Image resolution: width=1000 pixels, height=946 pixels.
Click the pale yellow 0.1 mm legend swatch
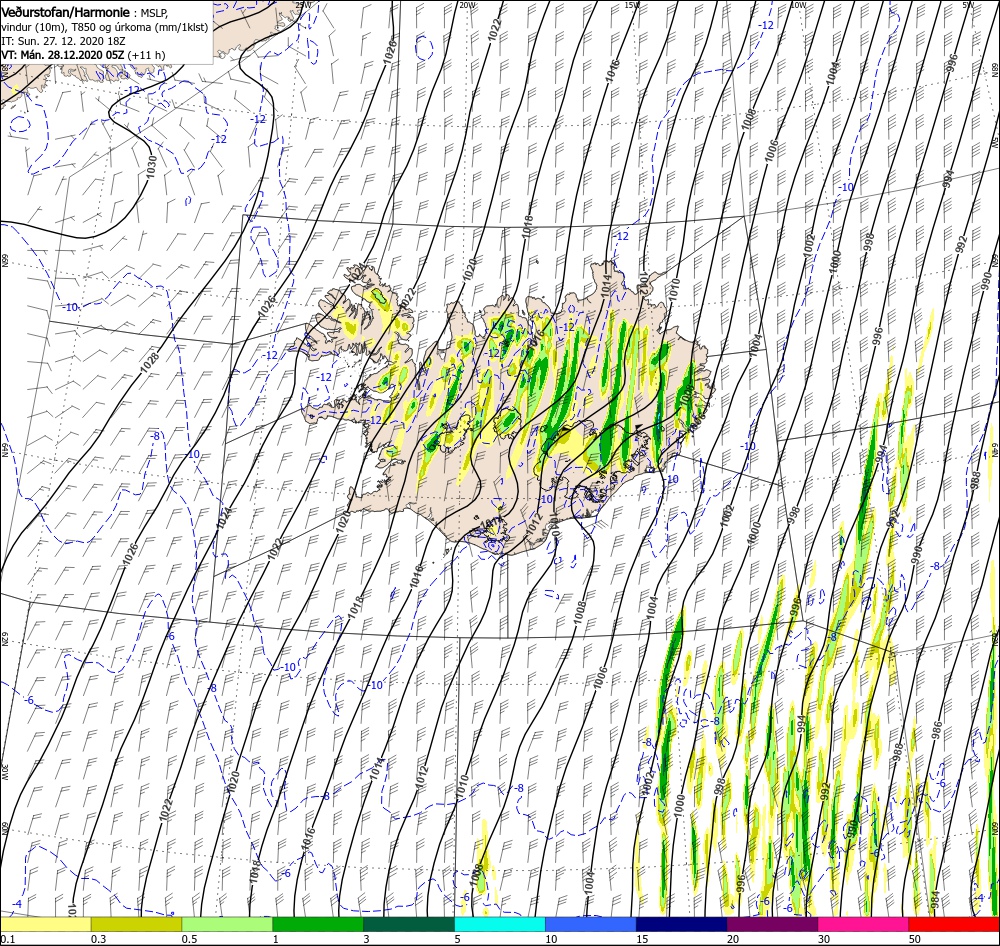pyautogui.click(x=45, y=924)
